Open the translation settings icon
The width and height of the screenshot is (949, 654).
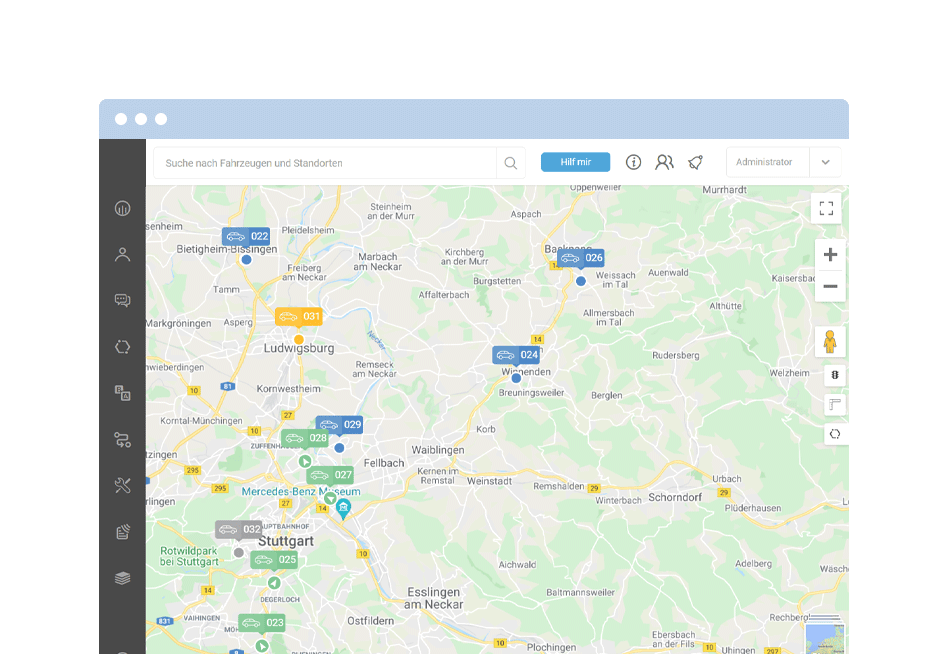[122, 393]
